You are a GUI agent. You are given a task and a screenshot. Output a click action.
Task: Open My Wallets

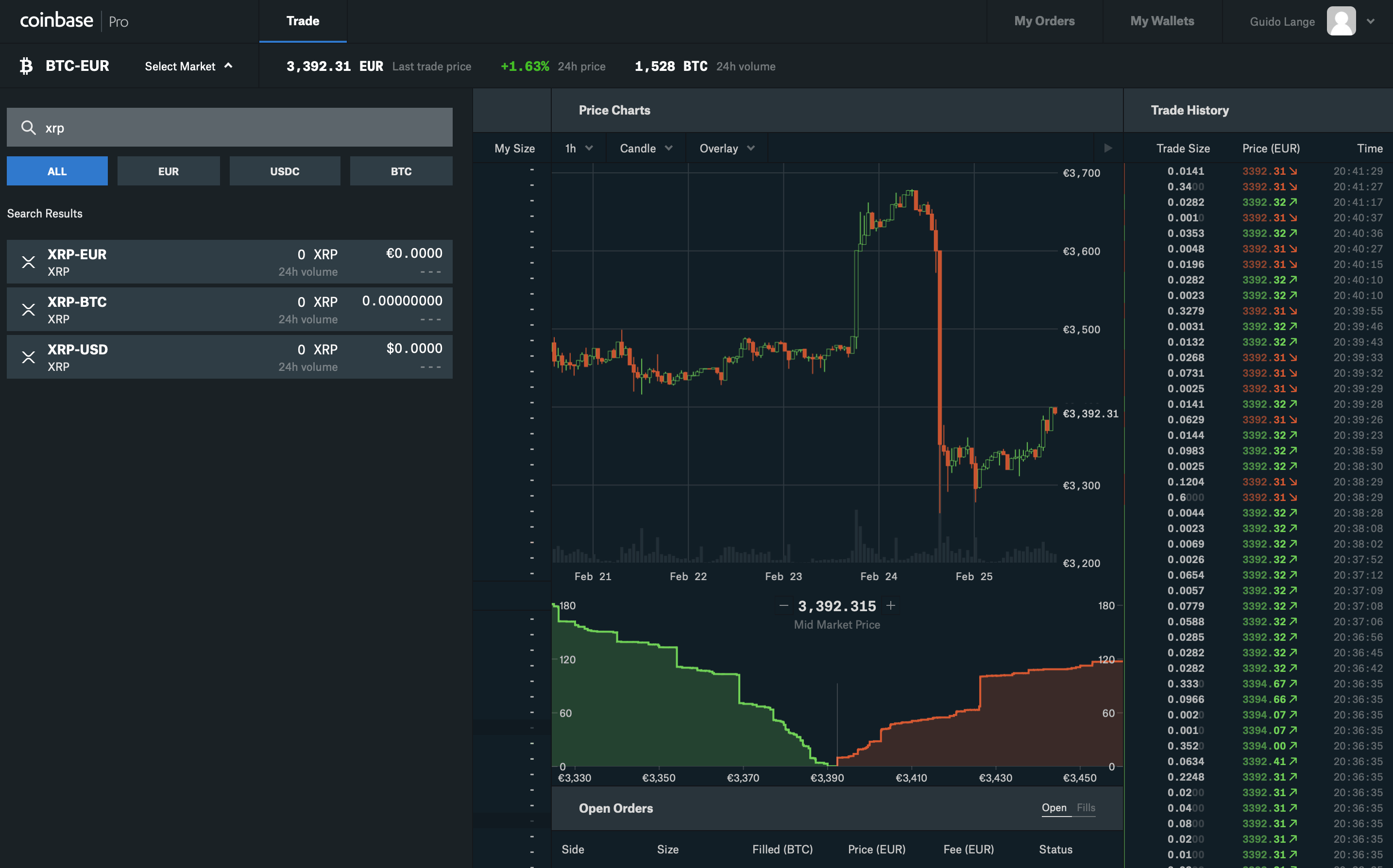pos(1162,21)
